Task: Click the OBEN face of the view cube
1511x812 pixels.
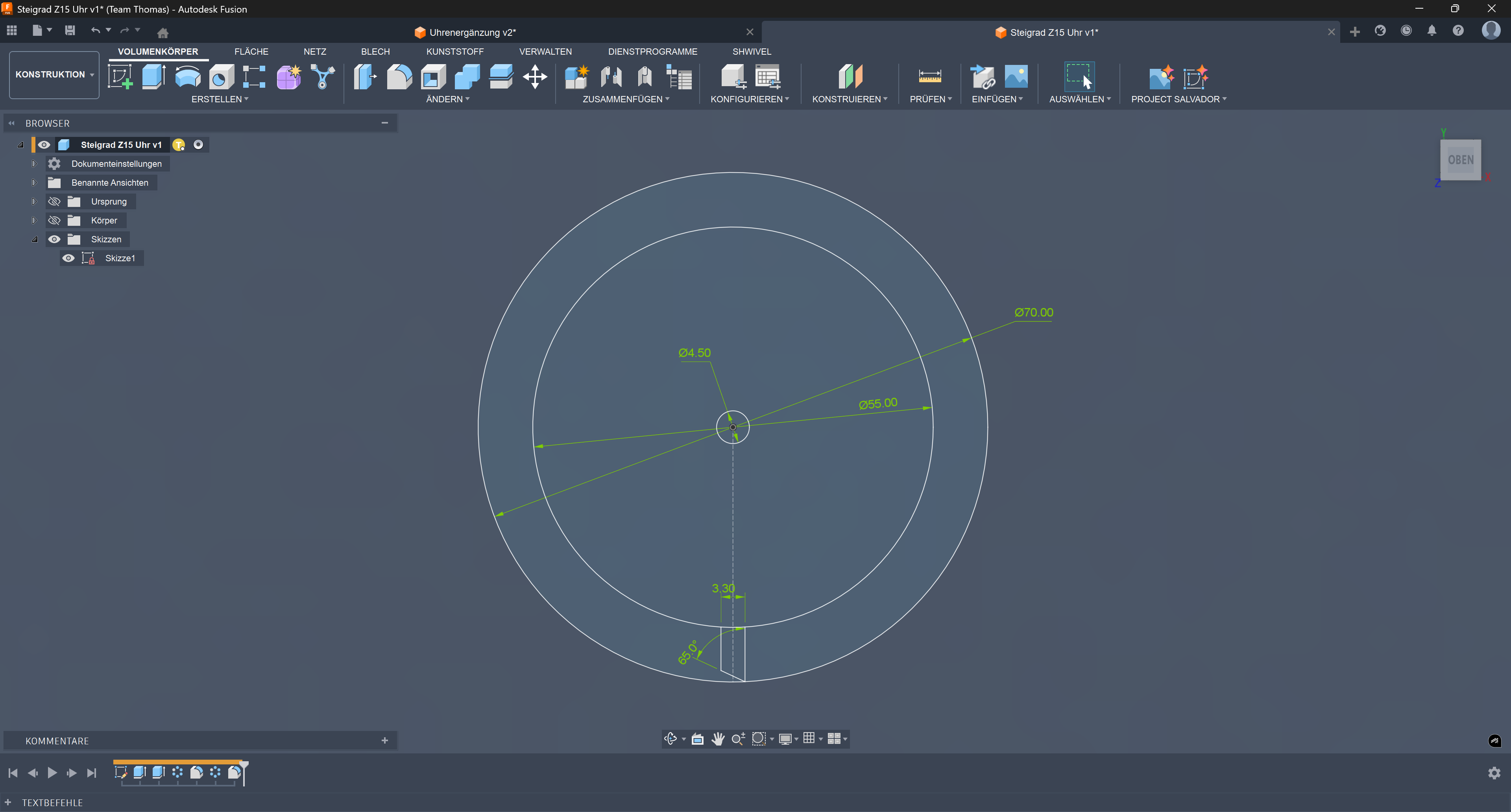Action: (x=1460, y=160)
